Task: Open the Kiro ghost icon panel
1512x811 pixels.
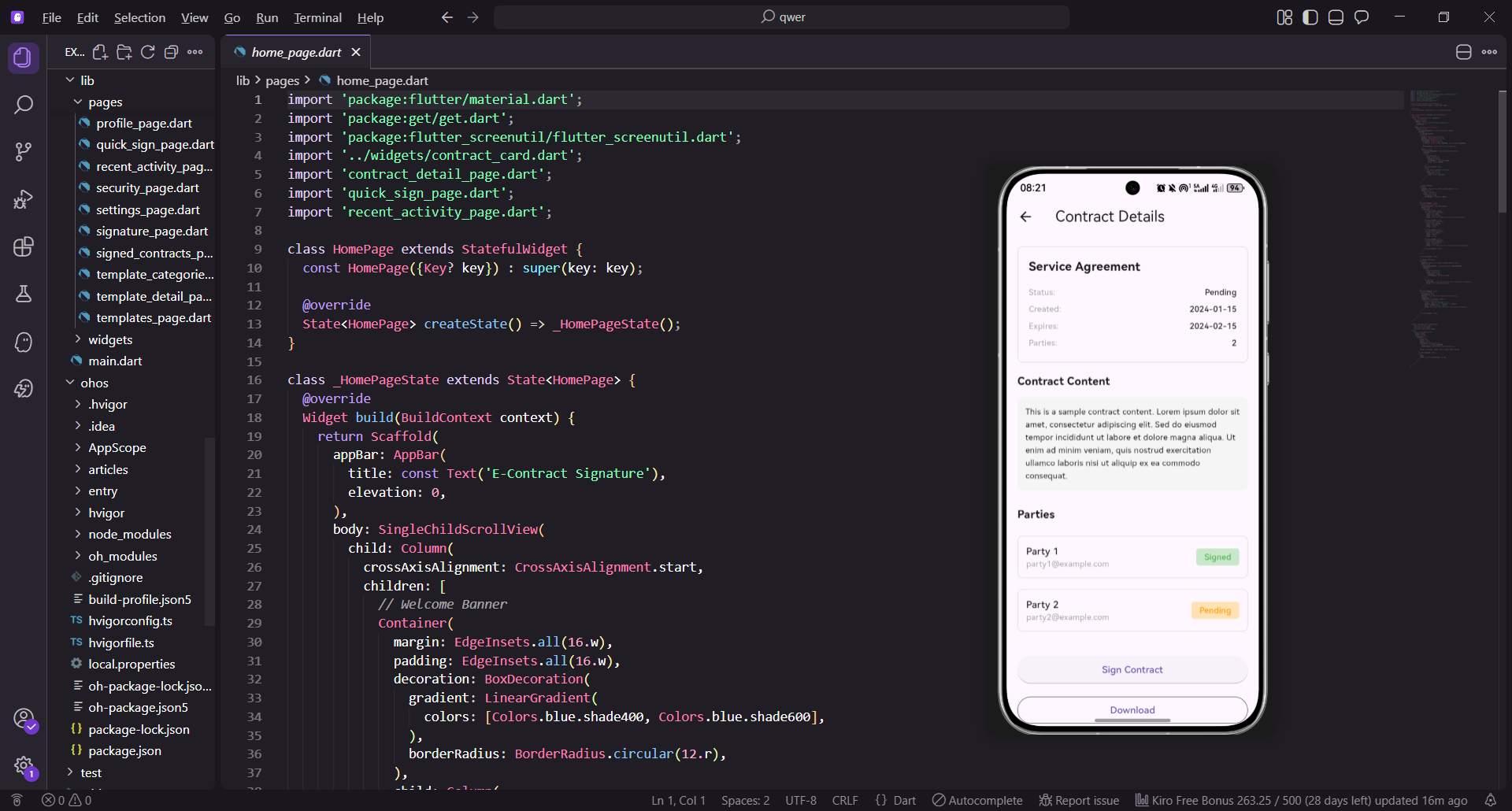Action: coord(23,342)
